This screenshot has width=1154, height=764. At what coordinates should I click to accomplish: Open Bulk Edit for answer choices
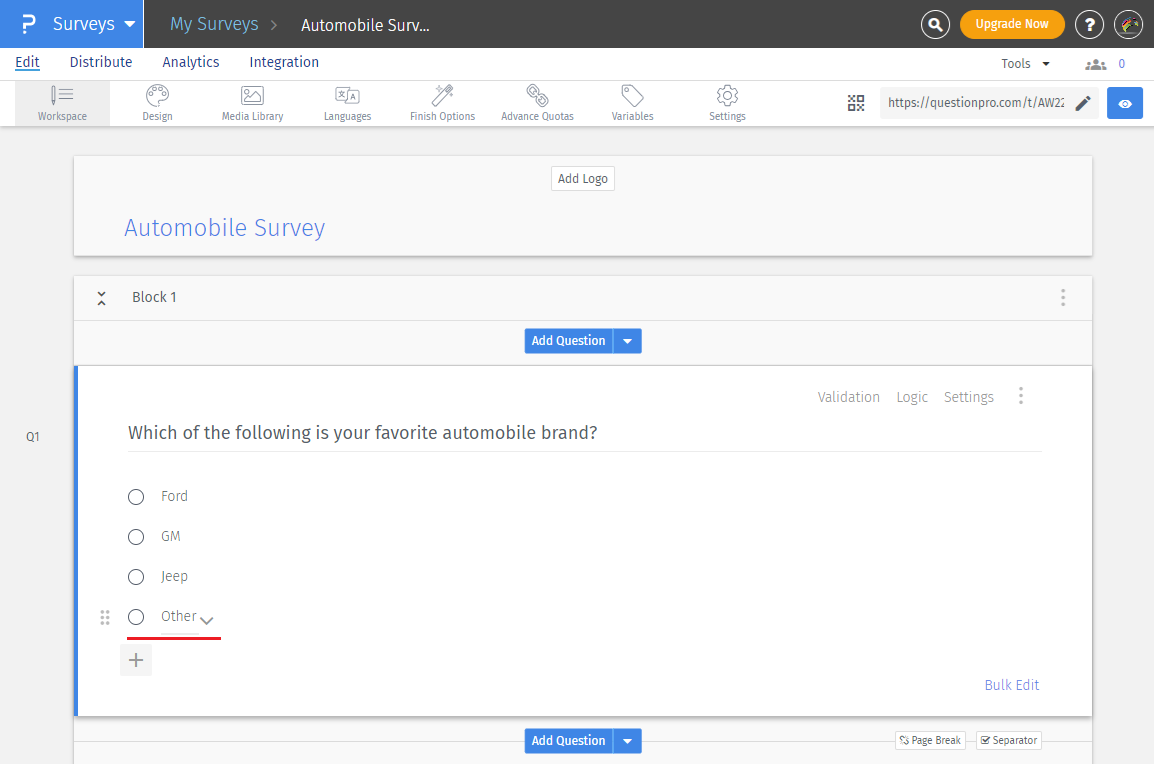(1011, 685)
